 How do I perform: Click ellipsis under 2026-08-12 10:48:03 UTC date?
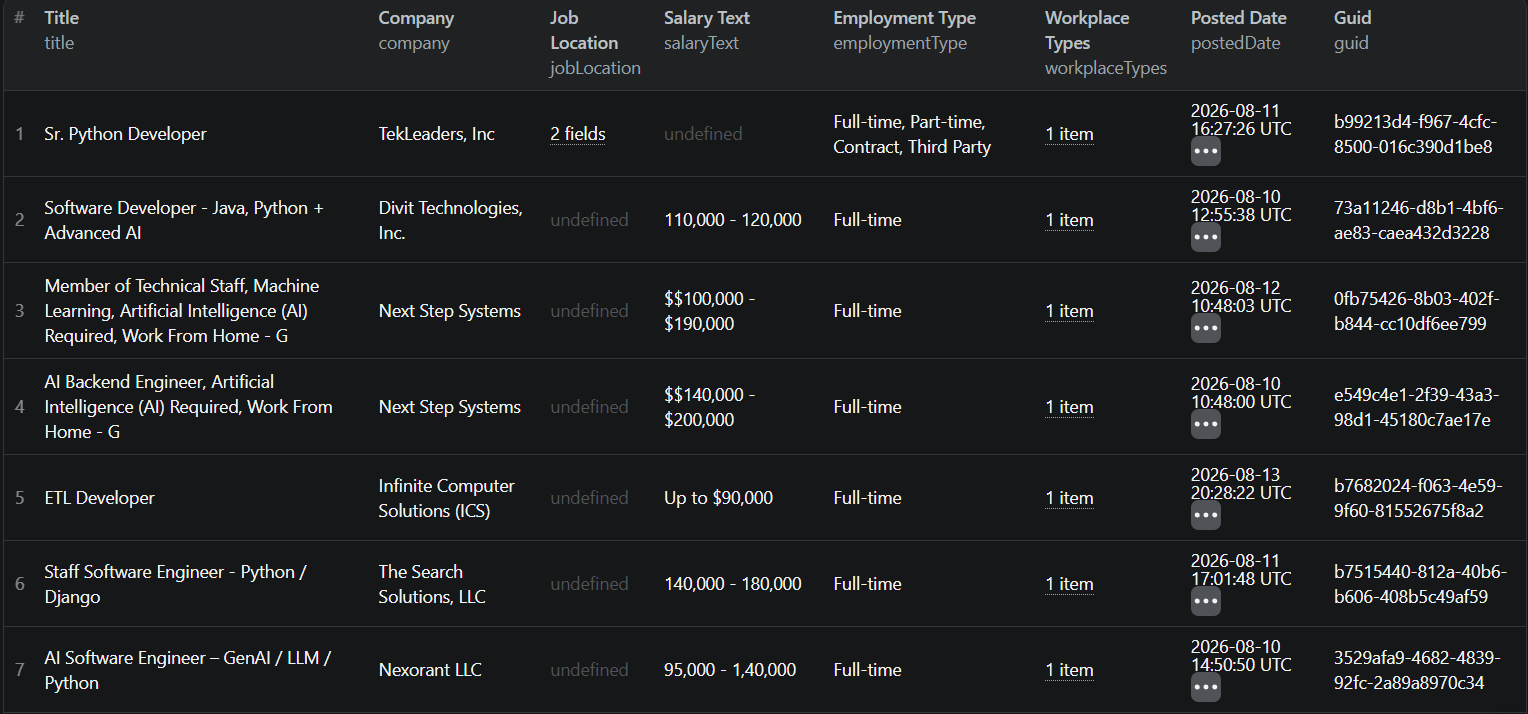[x=1206, y=329]
